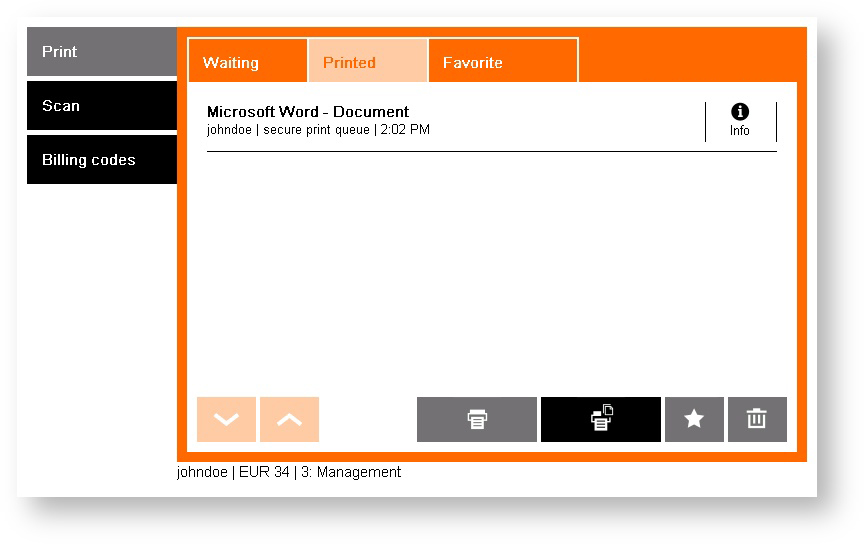
Task: Open job details via Info icon
Action: pos(740,112)
